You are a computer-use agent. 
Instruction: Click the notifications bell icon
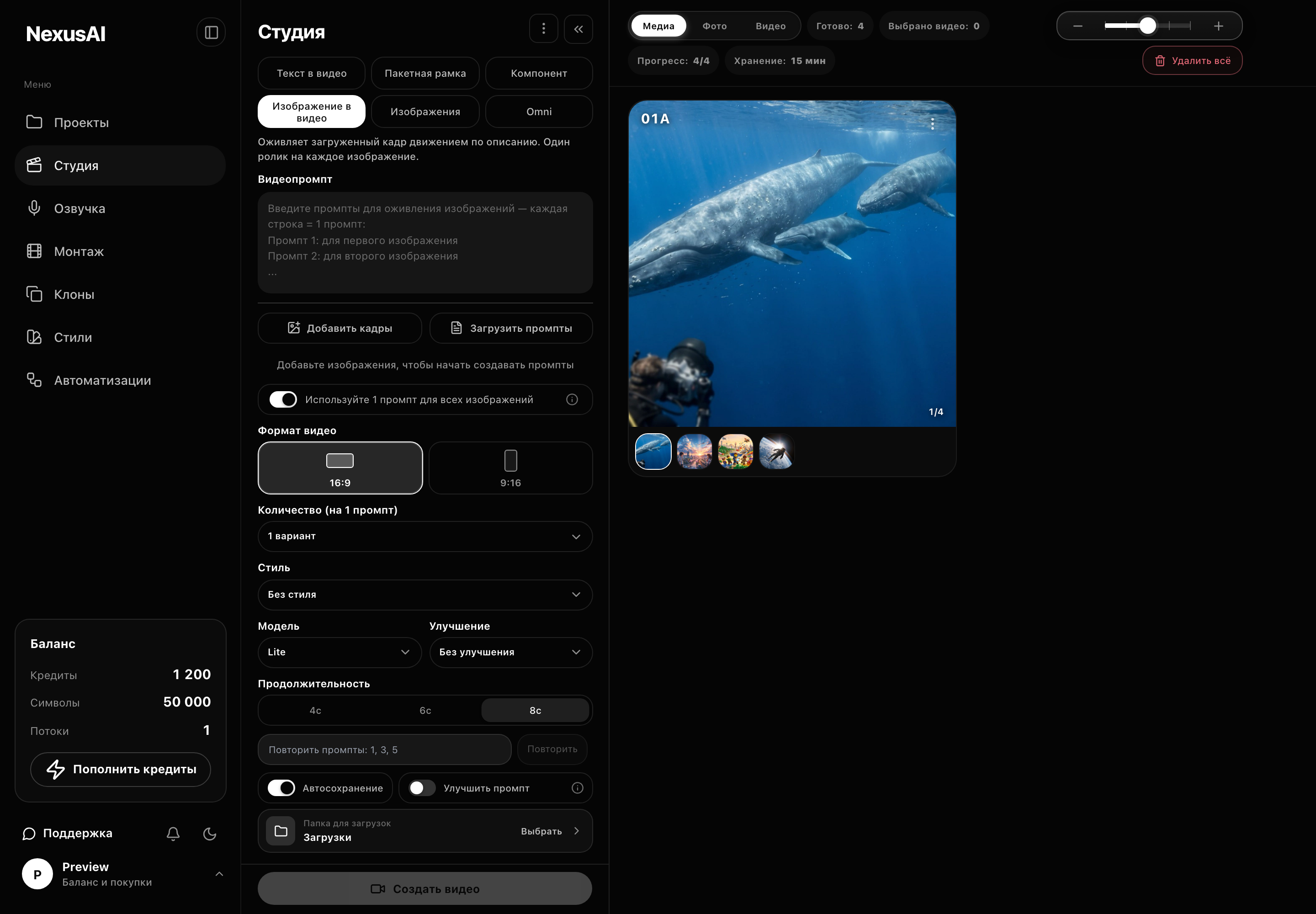[173, 833]
